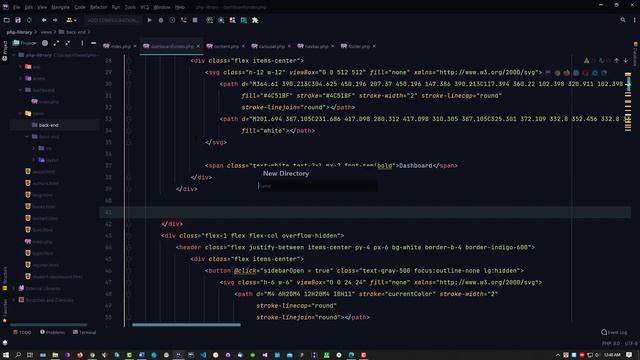The height and width of the screenshot is (360, 640).
Task: Click the Stop square icon
Action: pyautogui.click(x=195, y=20)
